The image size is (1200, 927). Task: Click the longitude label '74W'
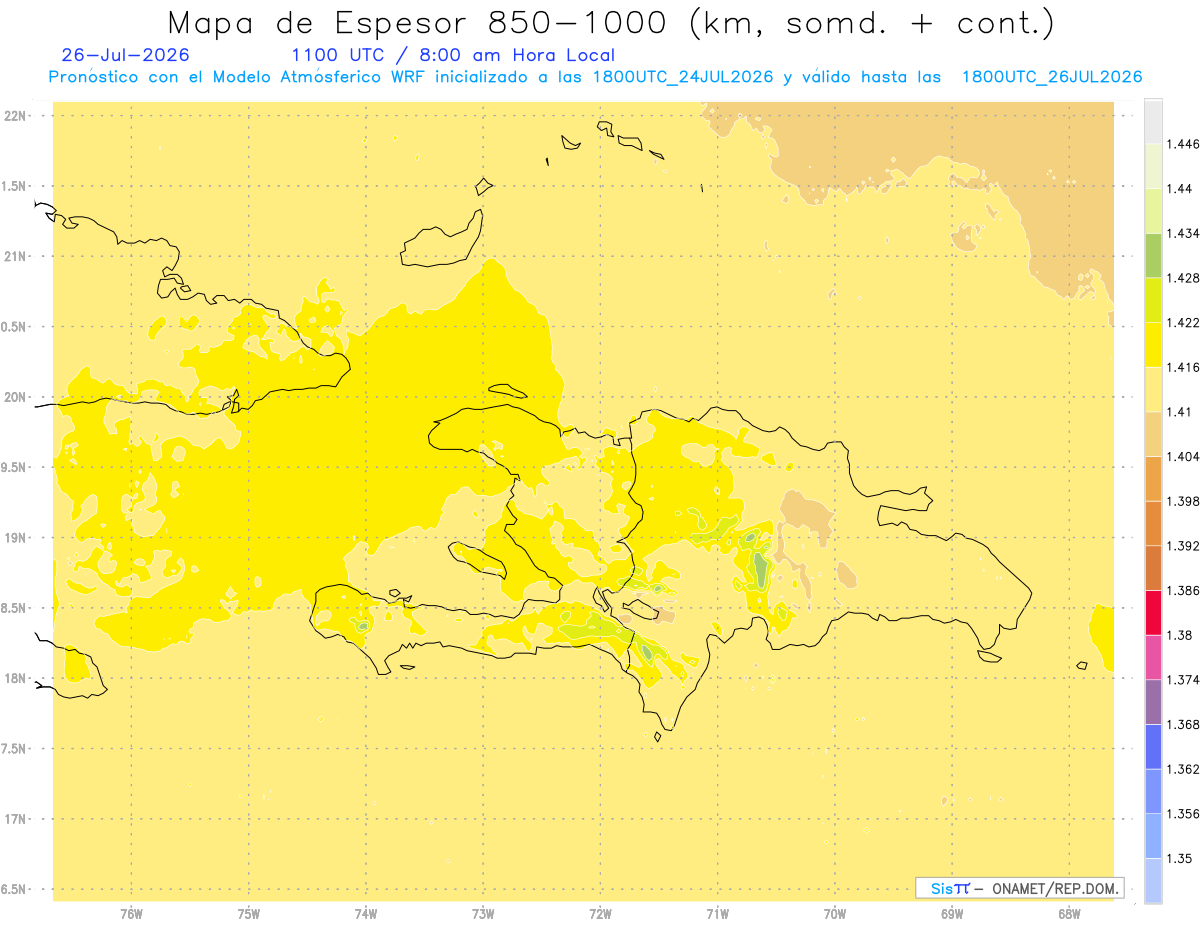(x=366, y=915)
